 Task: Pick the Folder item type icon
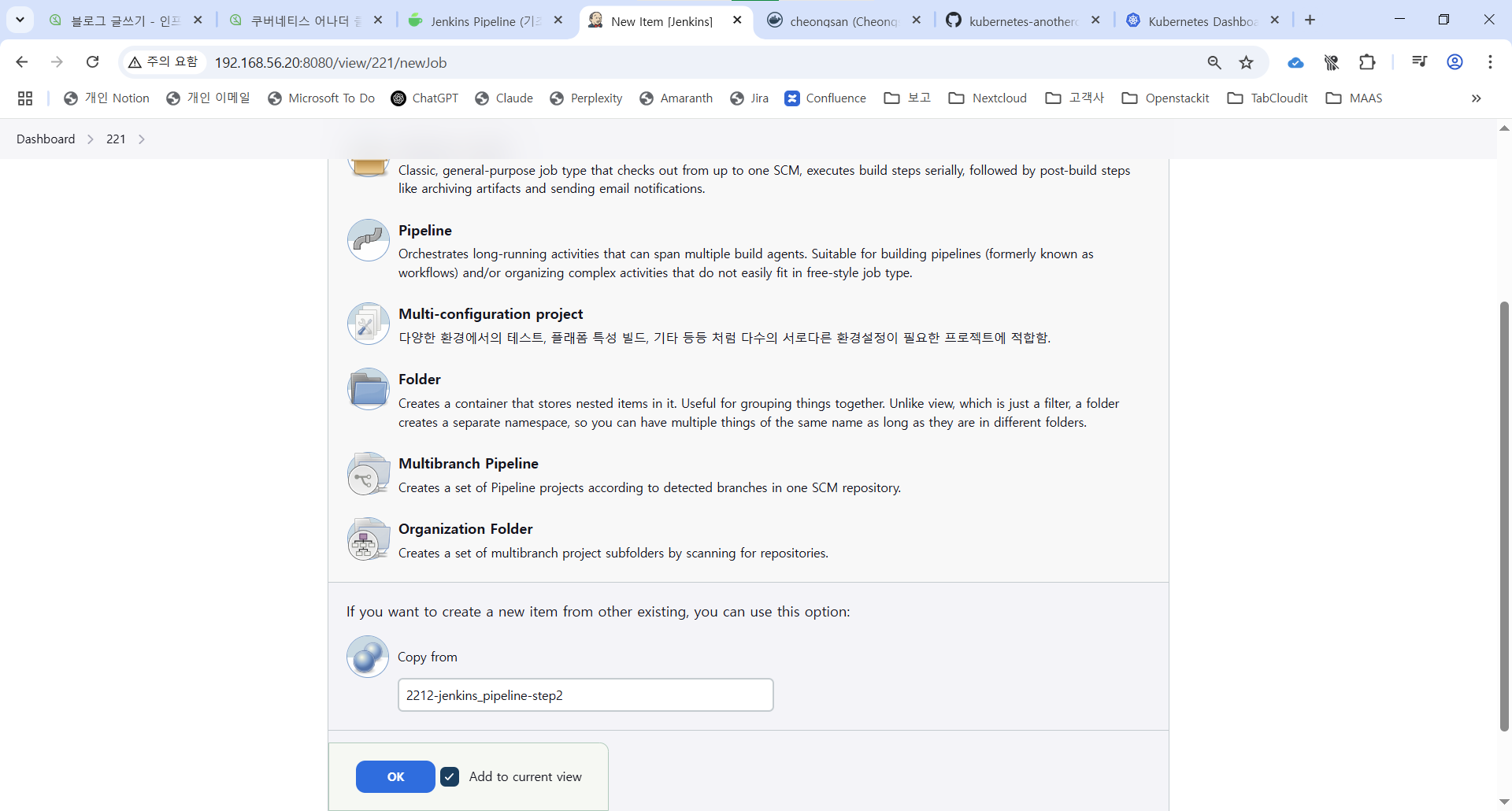click(x=369, y=389)
